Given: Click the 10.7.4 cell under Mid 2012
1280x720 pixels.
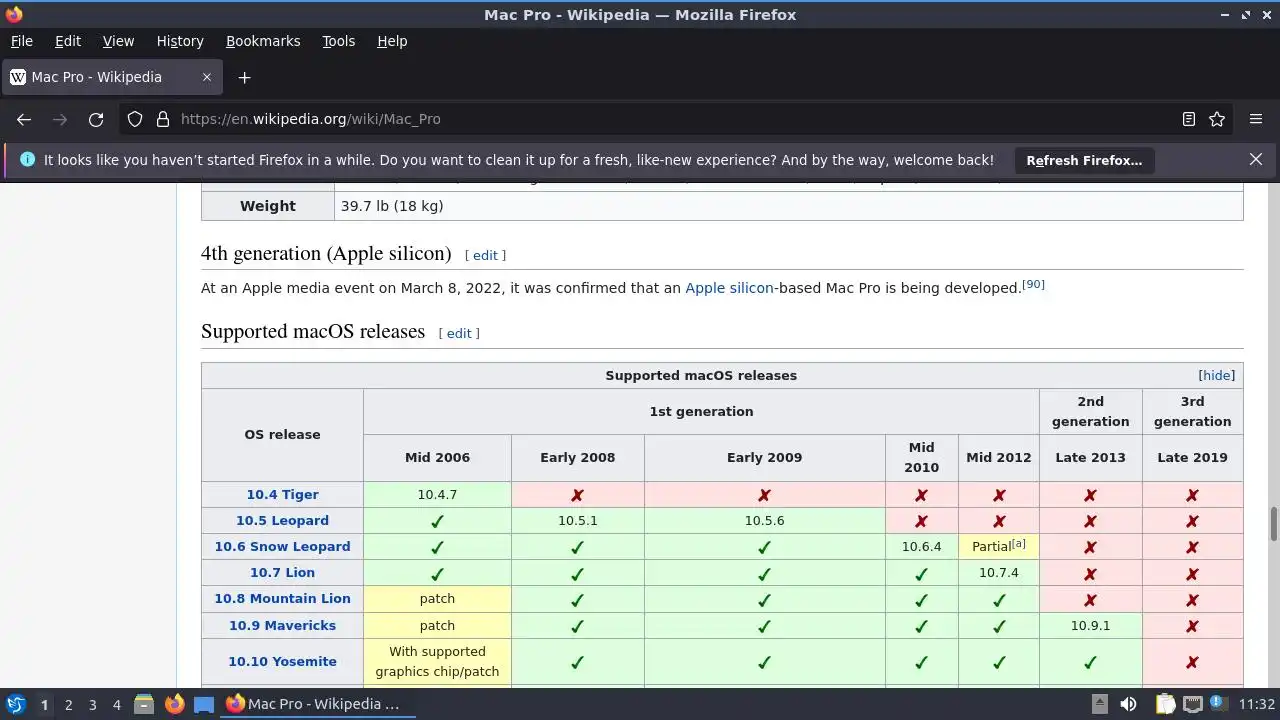Looking at the screenshot, I should [999, 572].
